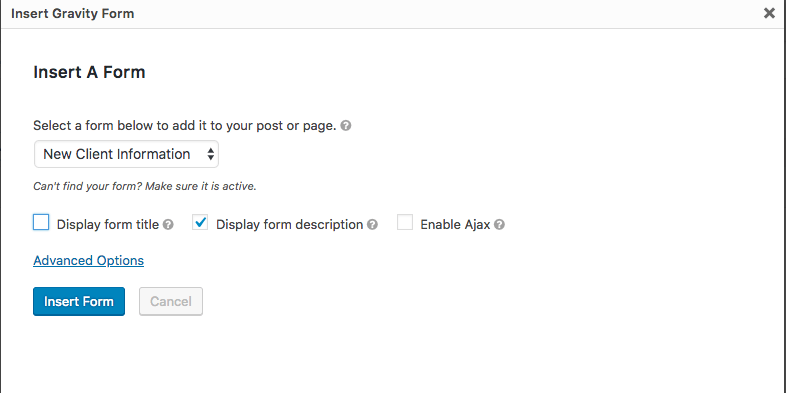Click the help icon beside Enable Ajax
This screenshot has height=393, width=786.
499,225
